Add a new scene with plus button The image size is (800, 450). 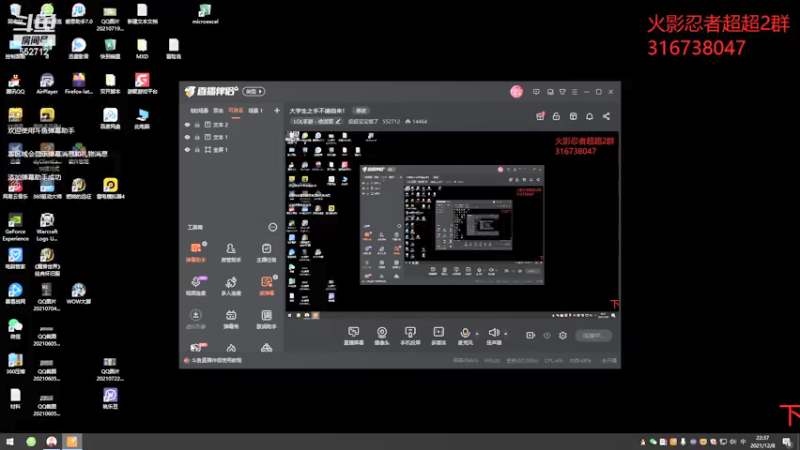pos(277,110)
